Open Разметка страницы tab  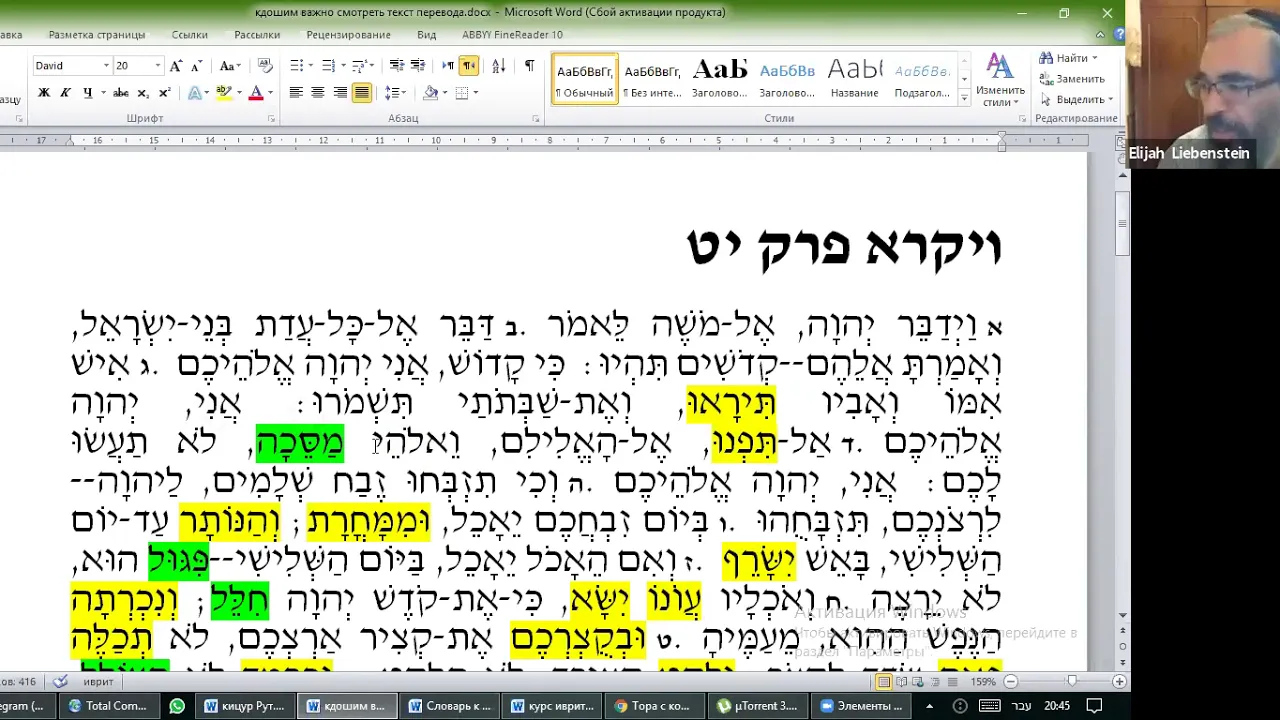click(x=97, y=35)
